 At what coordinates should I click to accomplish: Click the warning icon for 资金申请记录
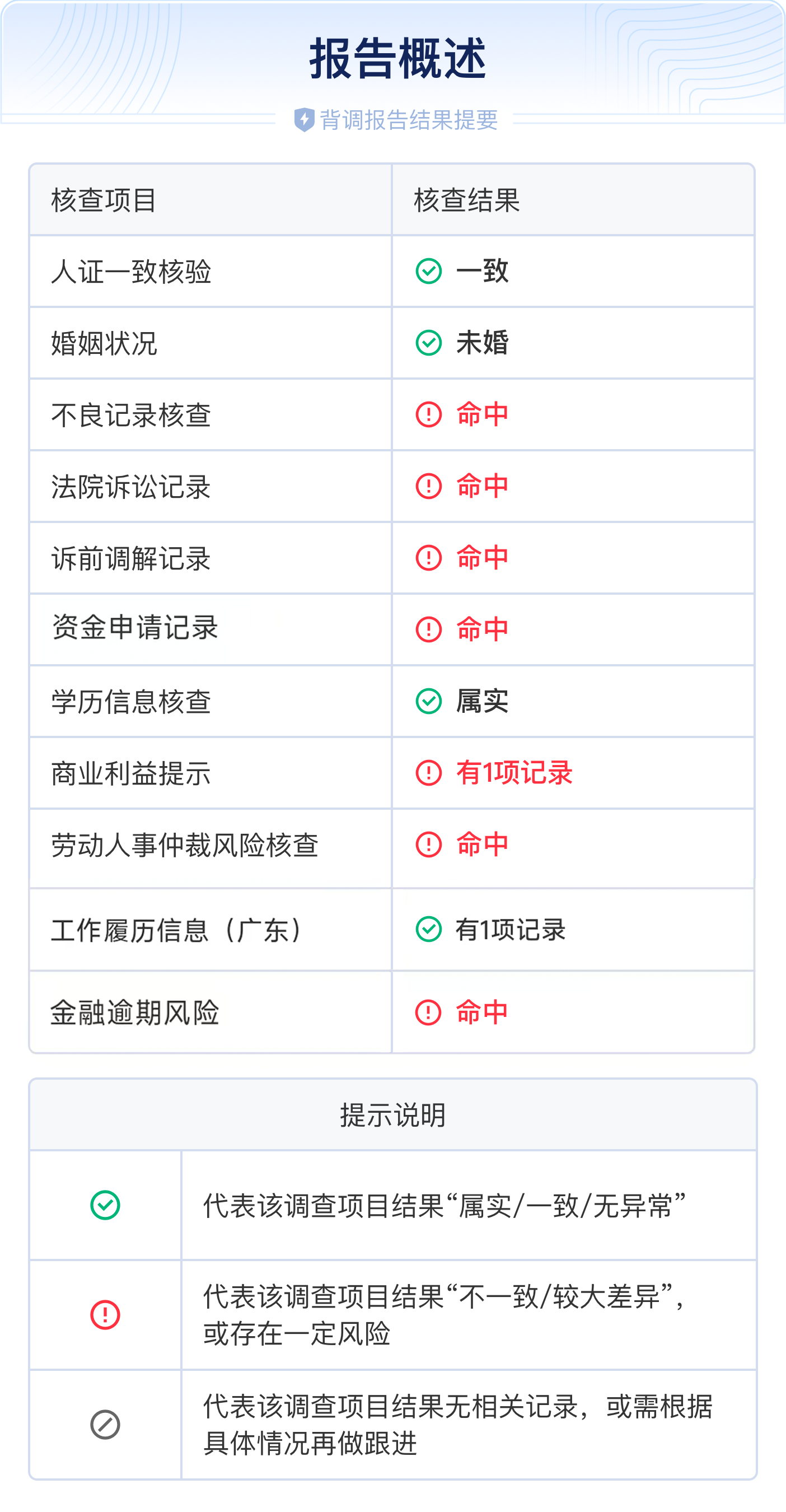tap(429, 629)
